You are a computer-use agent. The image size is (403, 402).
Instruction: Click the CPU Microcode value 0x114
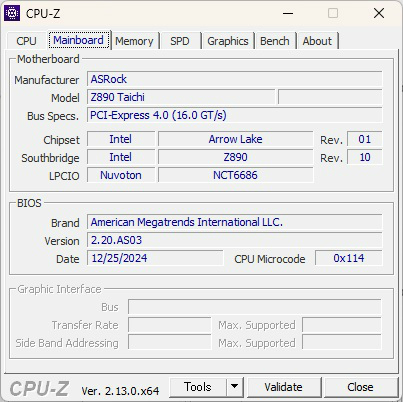pos(349,258)
